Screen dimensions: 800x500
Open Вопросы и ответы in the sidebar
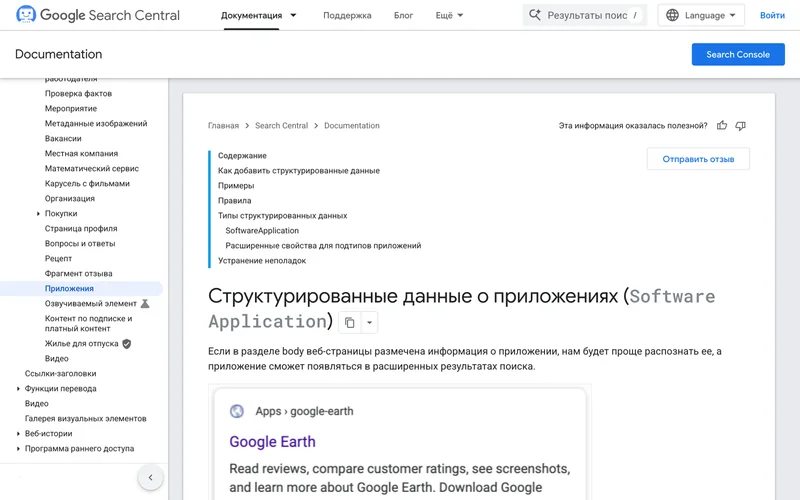(x=80, y=244)
